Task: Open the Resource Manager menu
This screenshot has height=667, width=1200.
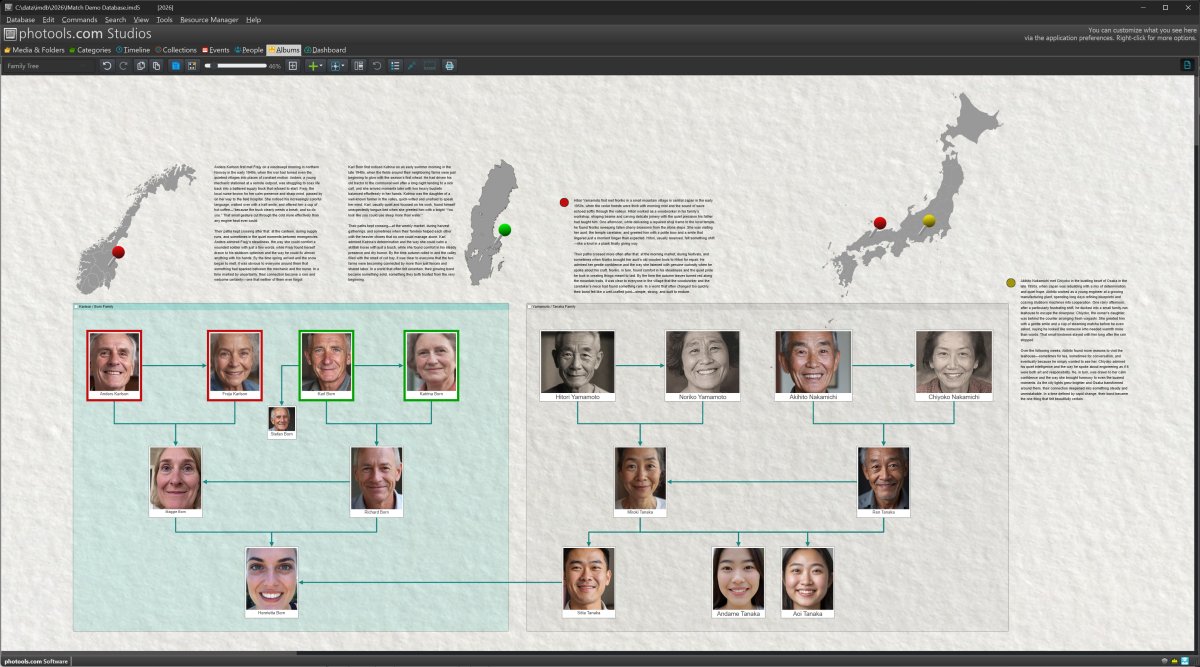Action: pos(210,19)
